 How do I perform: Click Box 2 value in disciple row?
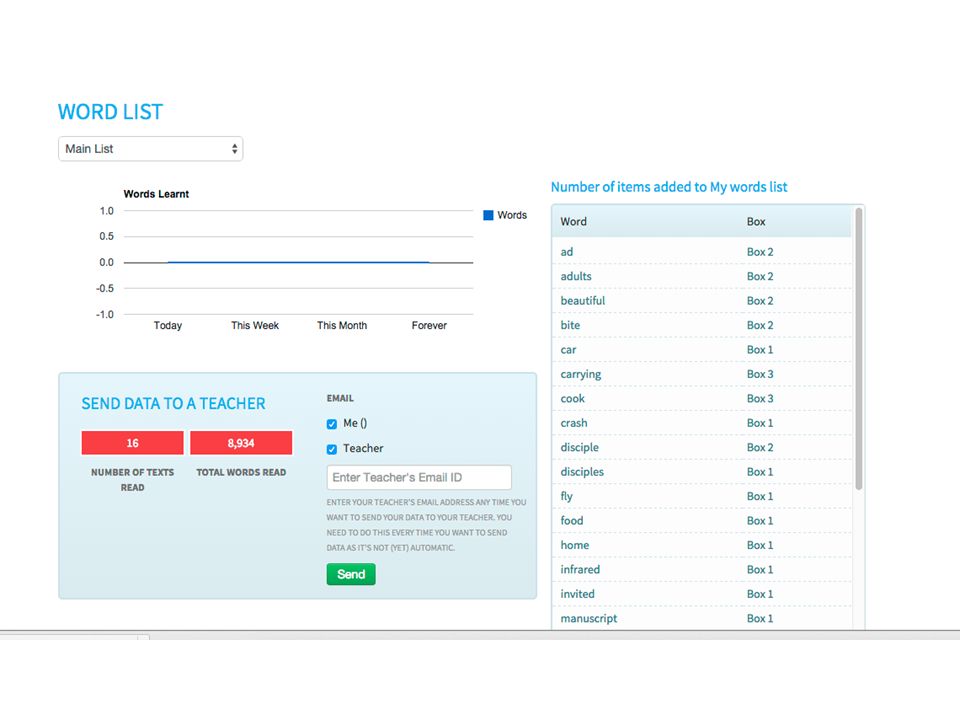pos(760,448)
